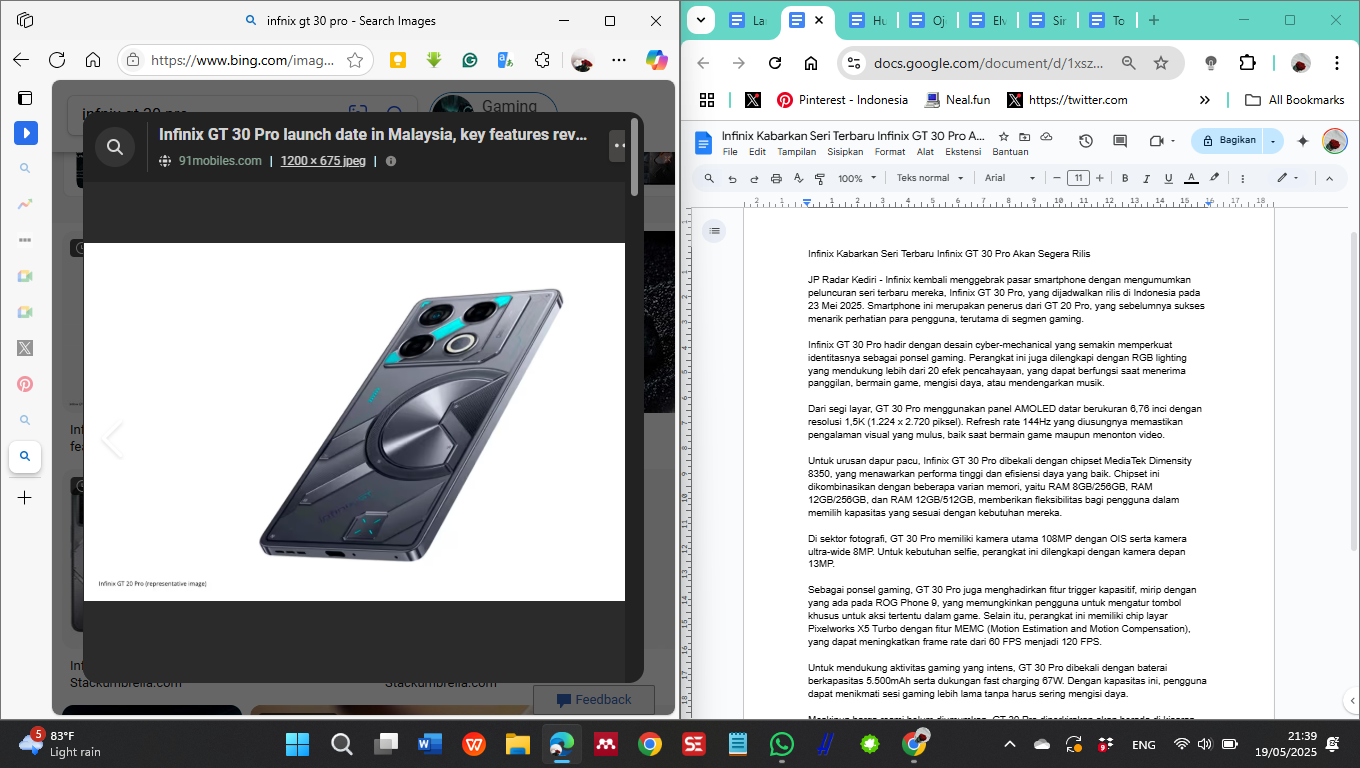Open 91mobiles.com source link
The height and width of the screenshot is (768, 1360).
220,161
